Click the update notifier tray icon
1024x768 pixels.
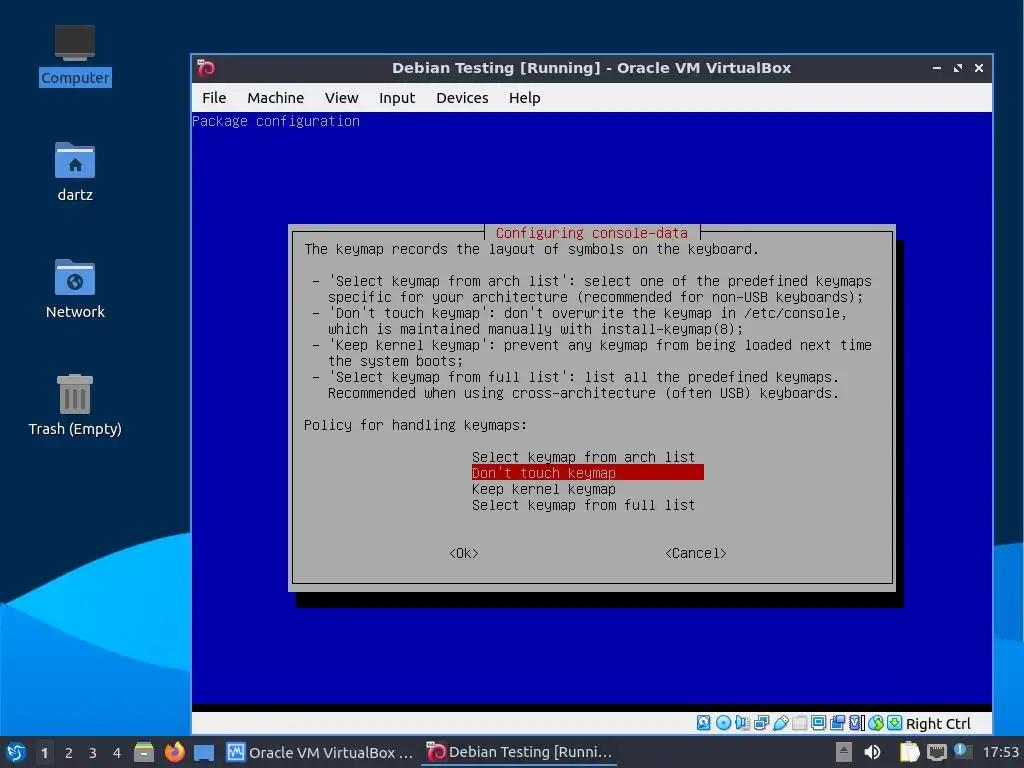(x=962, y=751)
